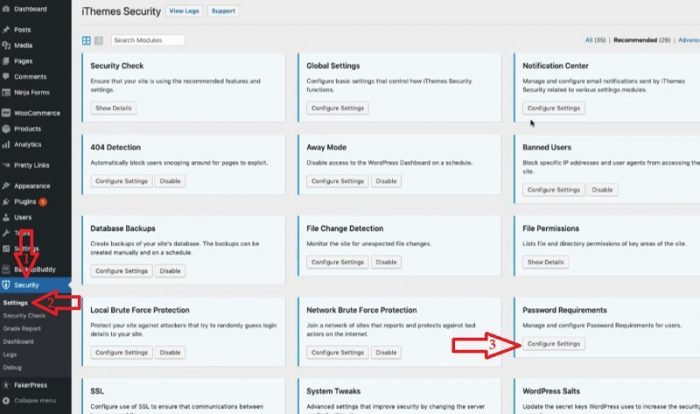Image resolution: width=700 pixels, height=414 pixels.
Task: Disable the Away Mode module
Action: 386,181
